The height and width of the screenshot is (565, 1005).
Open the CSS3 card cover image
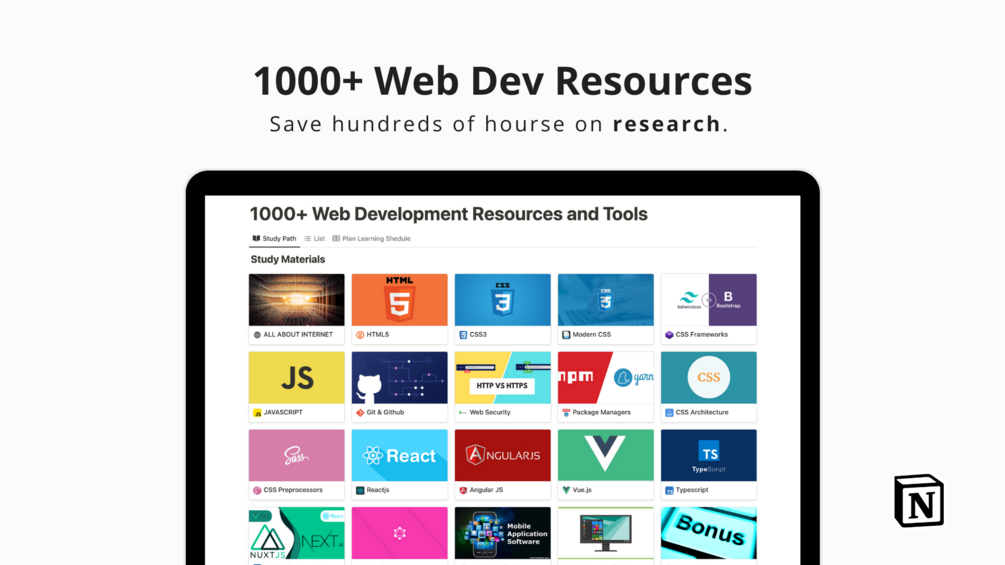point(502,300)
